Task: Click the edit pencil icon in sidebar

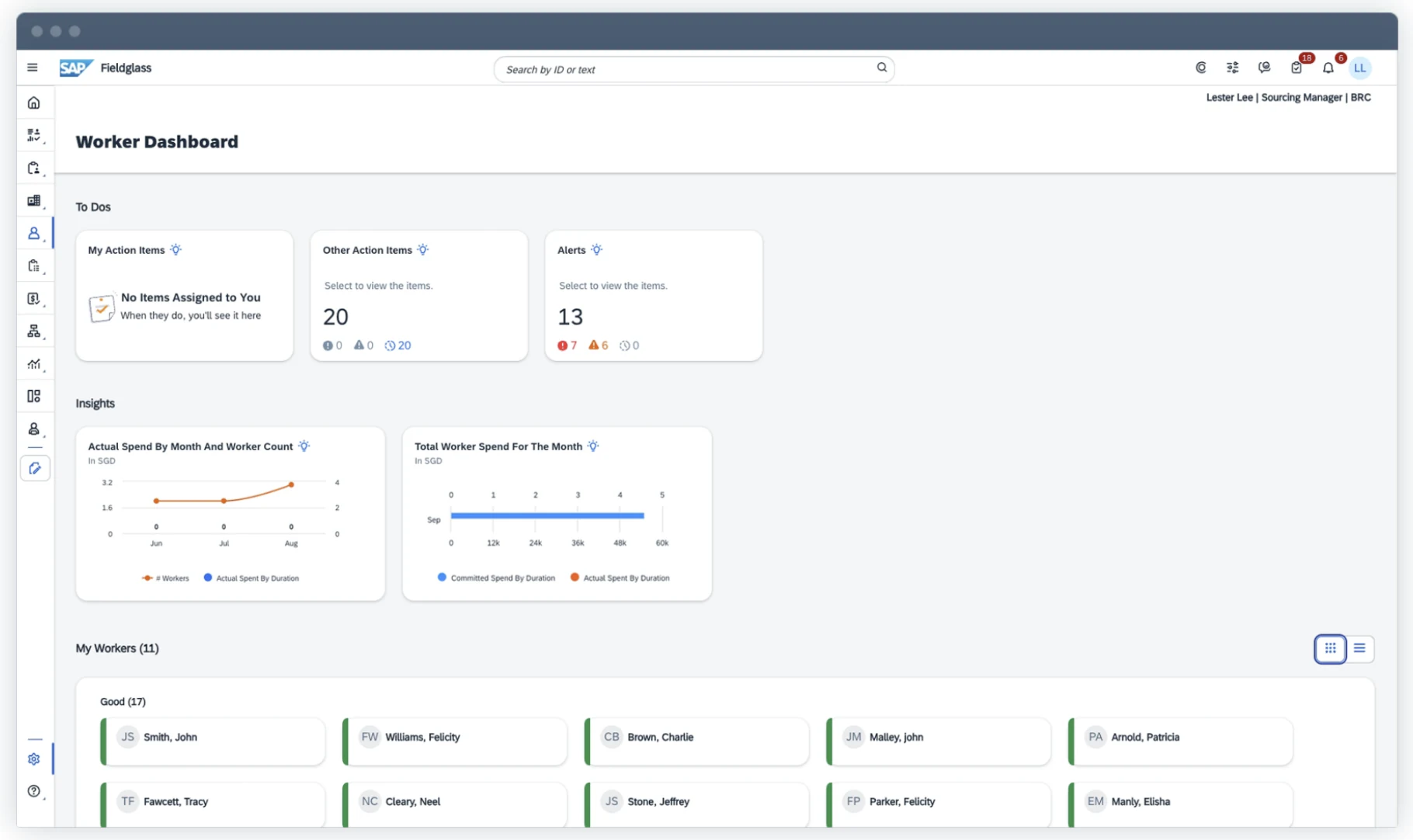Action: click(35, 468)
